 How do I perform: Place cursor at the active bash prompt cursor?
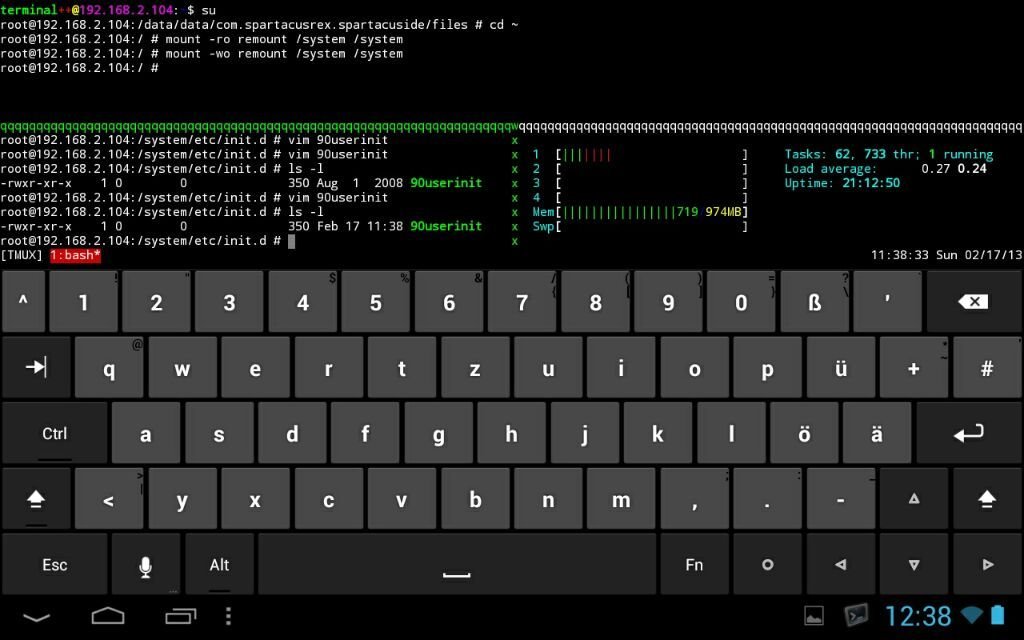(x=292, y=241)
